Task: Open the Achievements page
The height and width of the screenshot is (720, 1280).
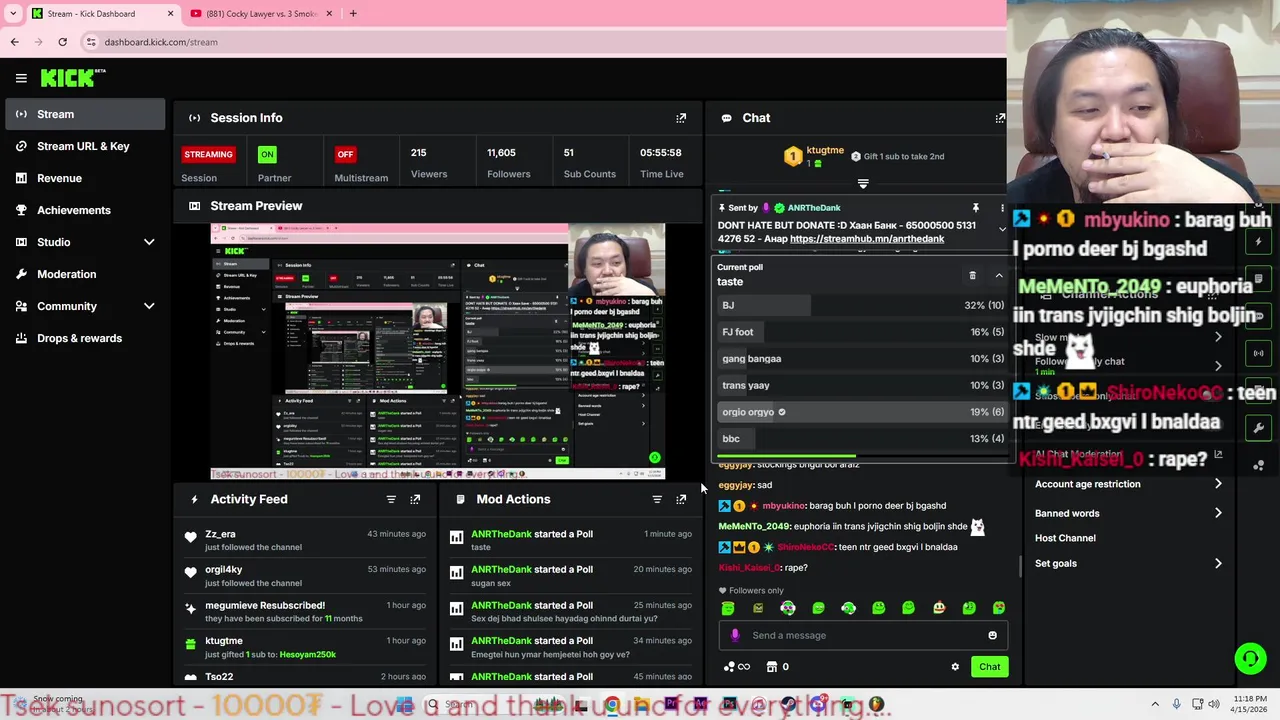Action: click(85, 210)
